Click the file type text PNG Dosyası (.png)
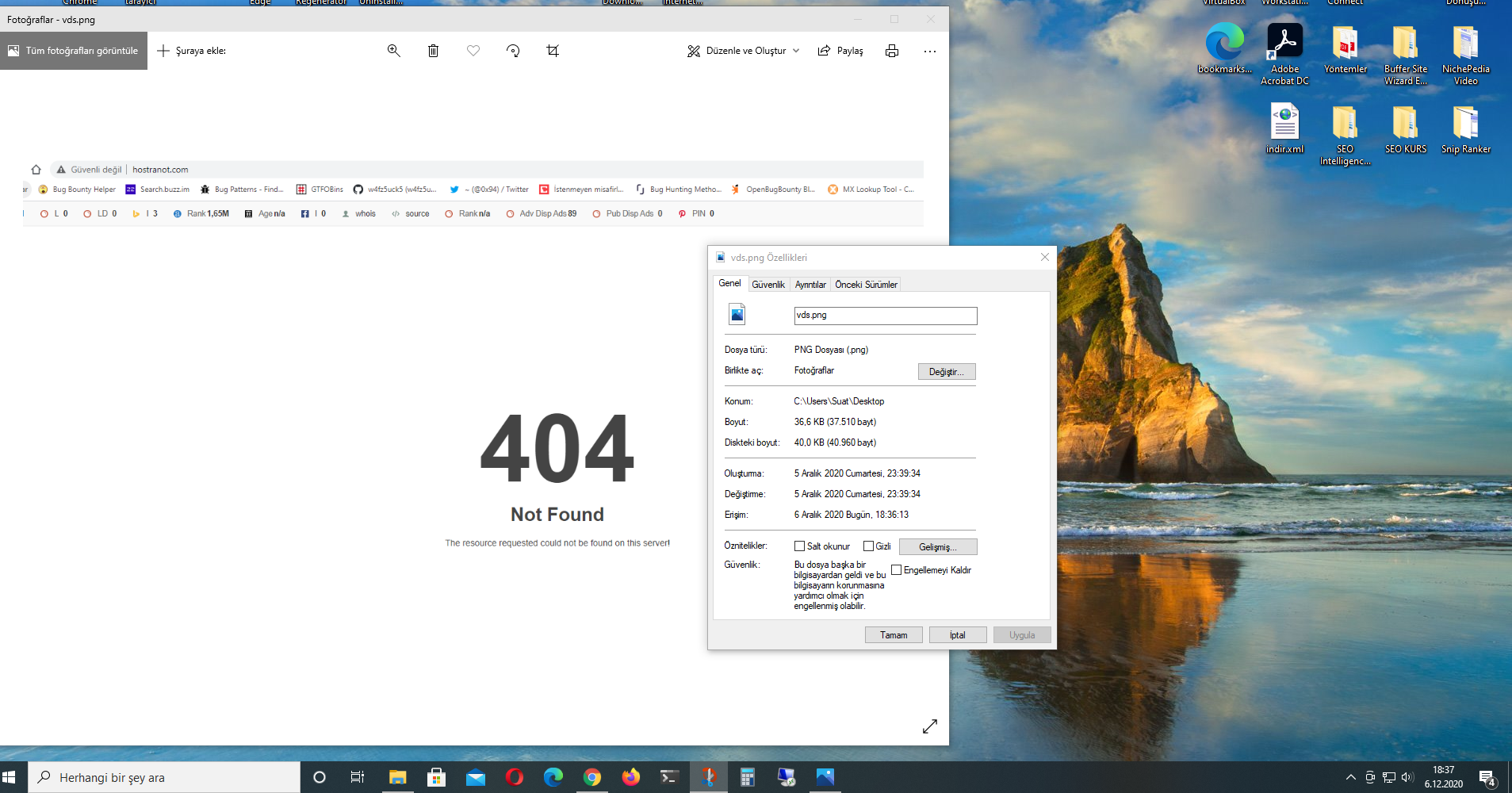This screenshot has width=1512, height=793. 831,350
